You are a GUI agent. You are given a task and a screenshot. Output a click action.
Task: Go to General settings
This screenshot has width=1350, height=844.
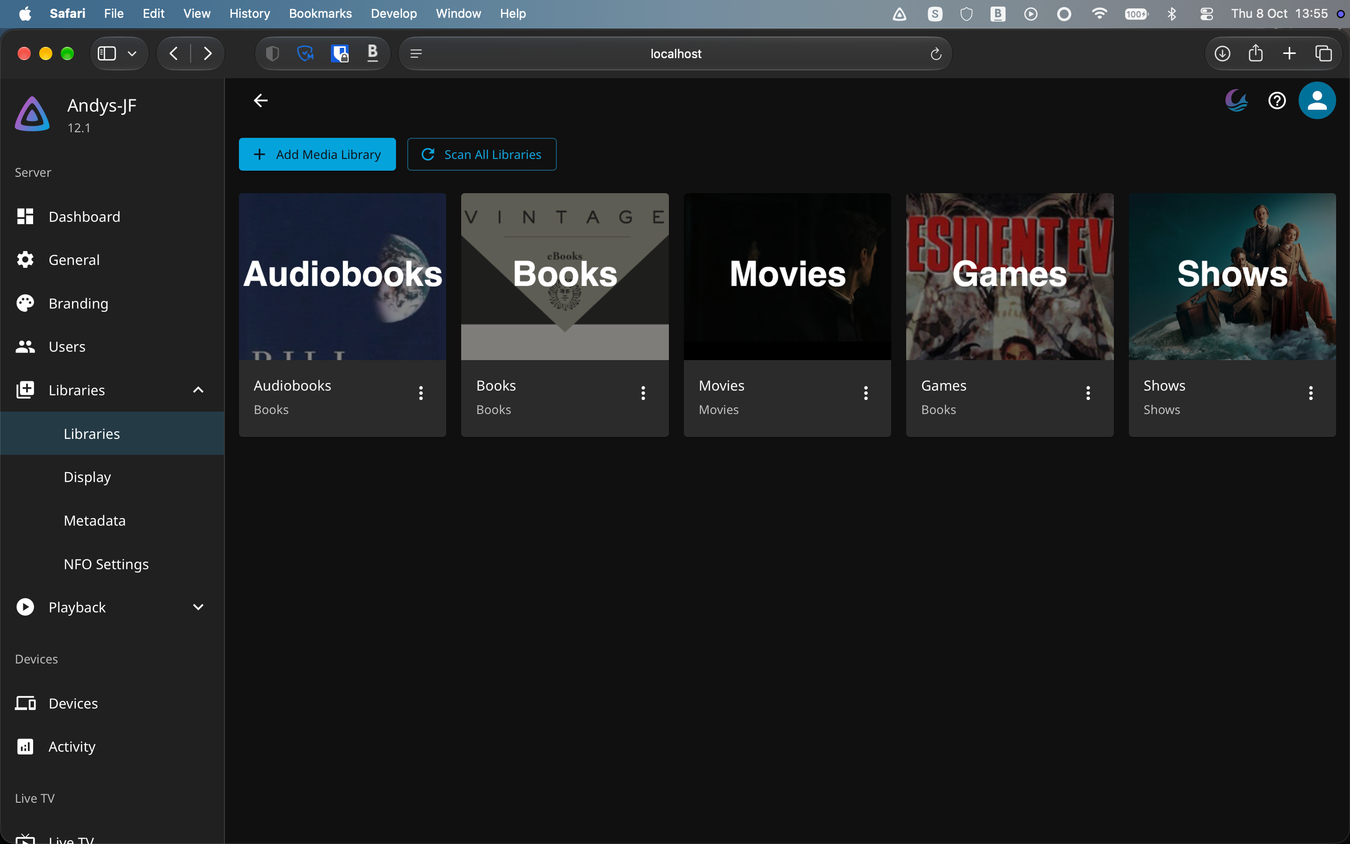click(112, 260)
